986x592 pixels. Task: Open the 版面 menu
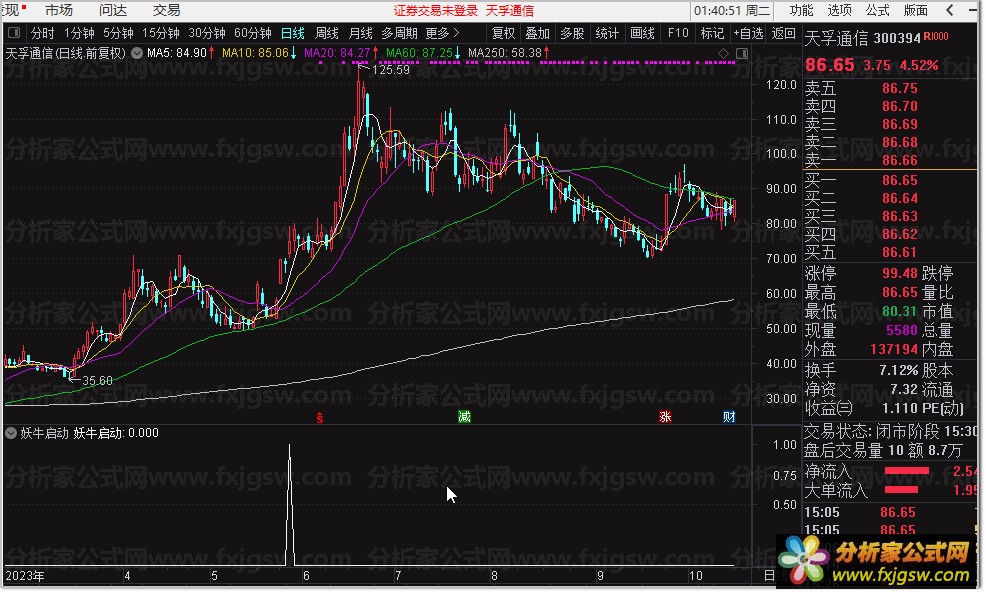pos(916,10)
